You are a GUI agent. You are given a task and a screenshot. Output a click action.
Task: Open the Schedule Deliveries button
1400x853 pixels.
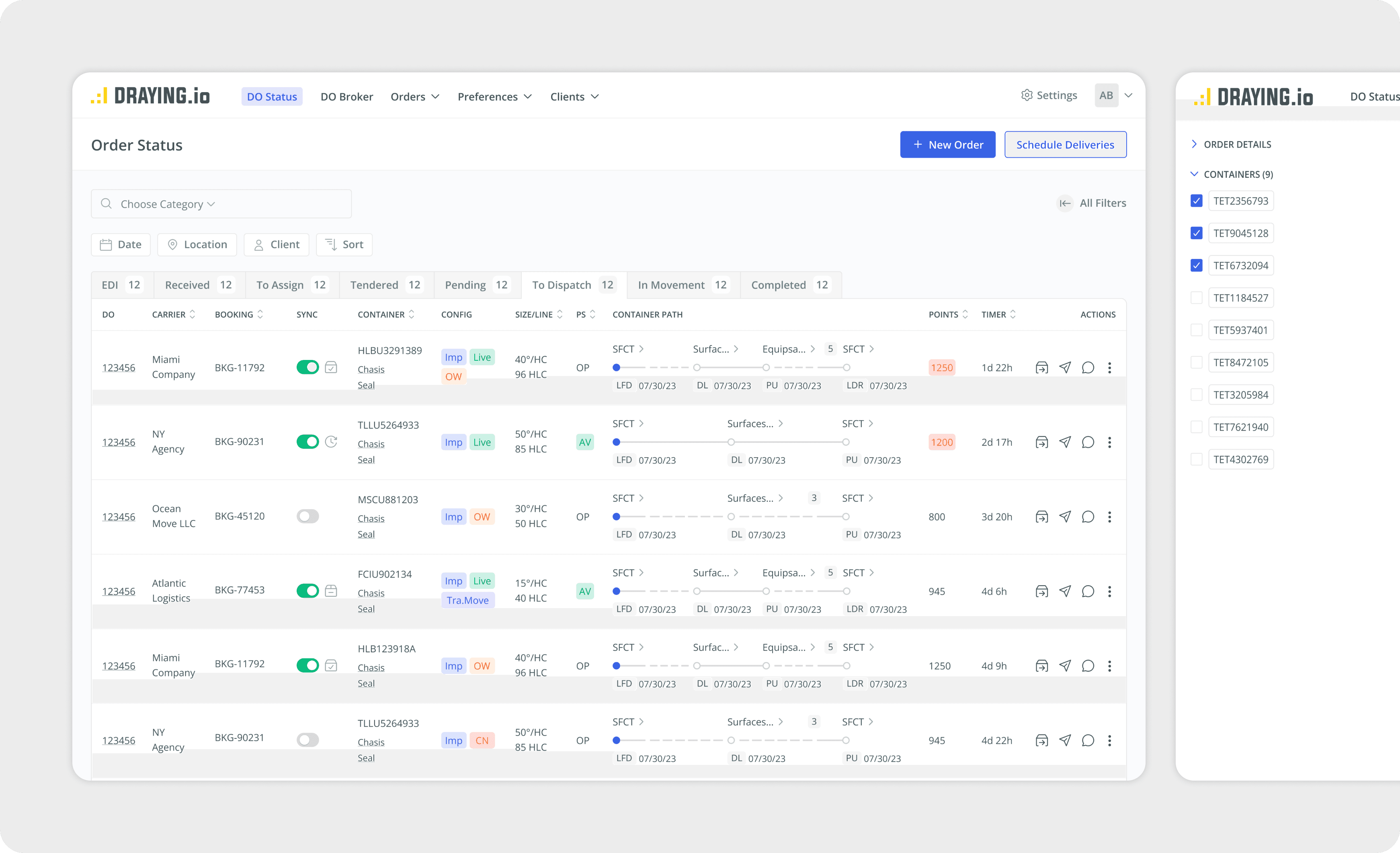1065,144
